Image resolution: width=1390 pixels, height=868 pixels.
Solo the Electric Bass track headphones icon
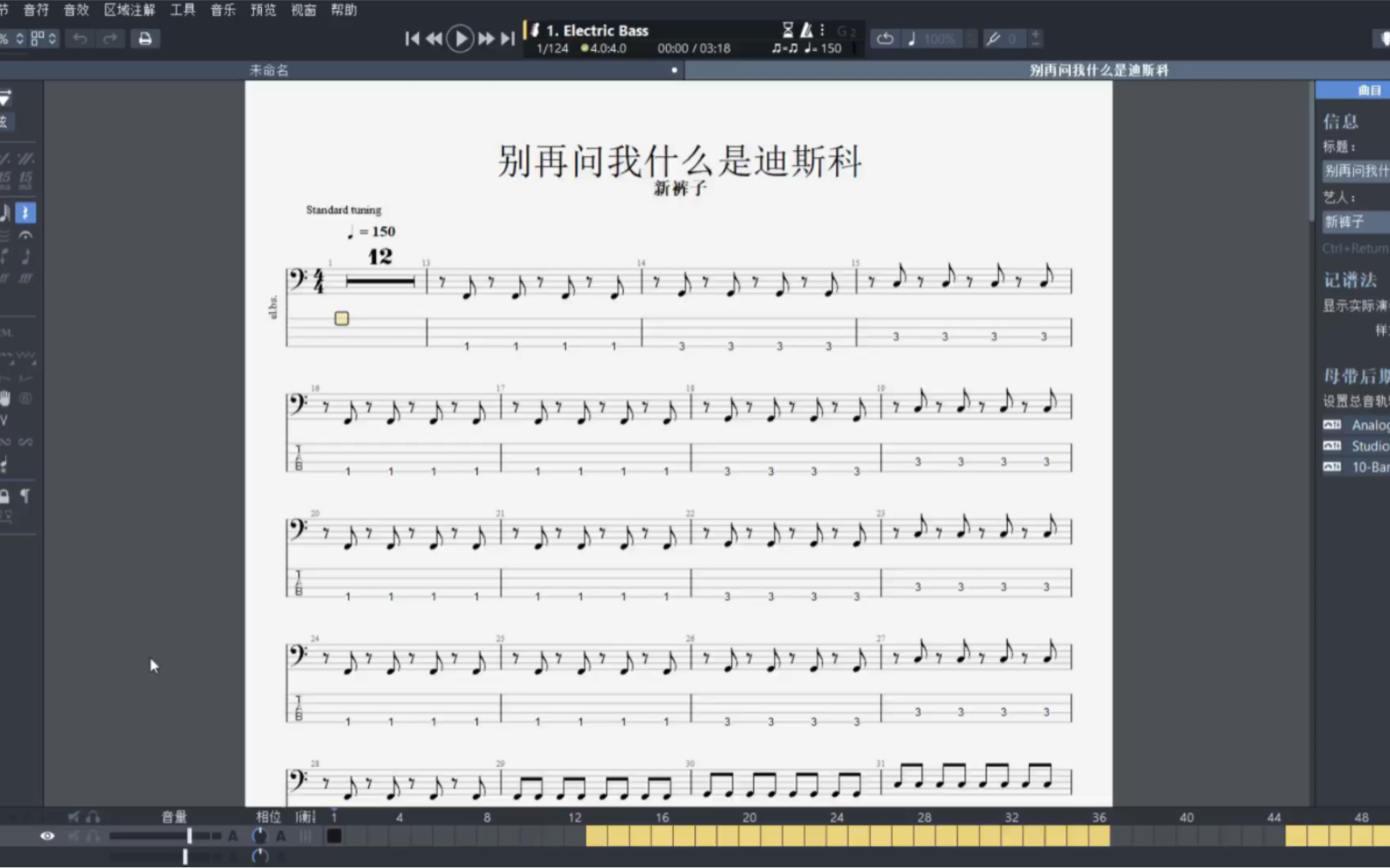(92, 836)
